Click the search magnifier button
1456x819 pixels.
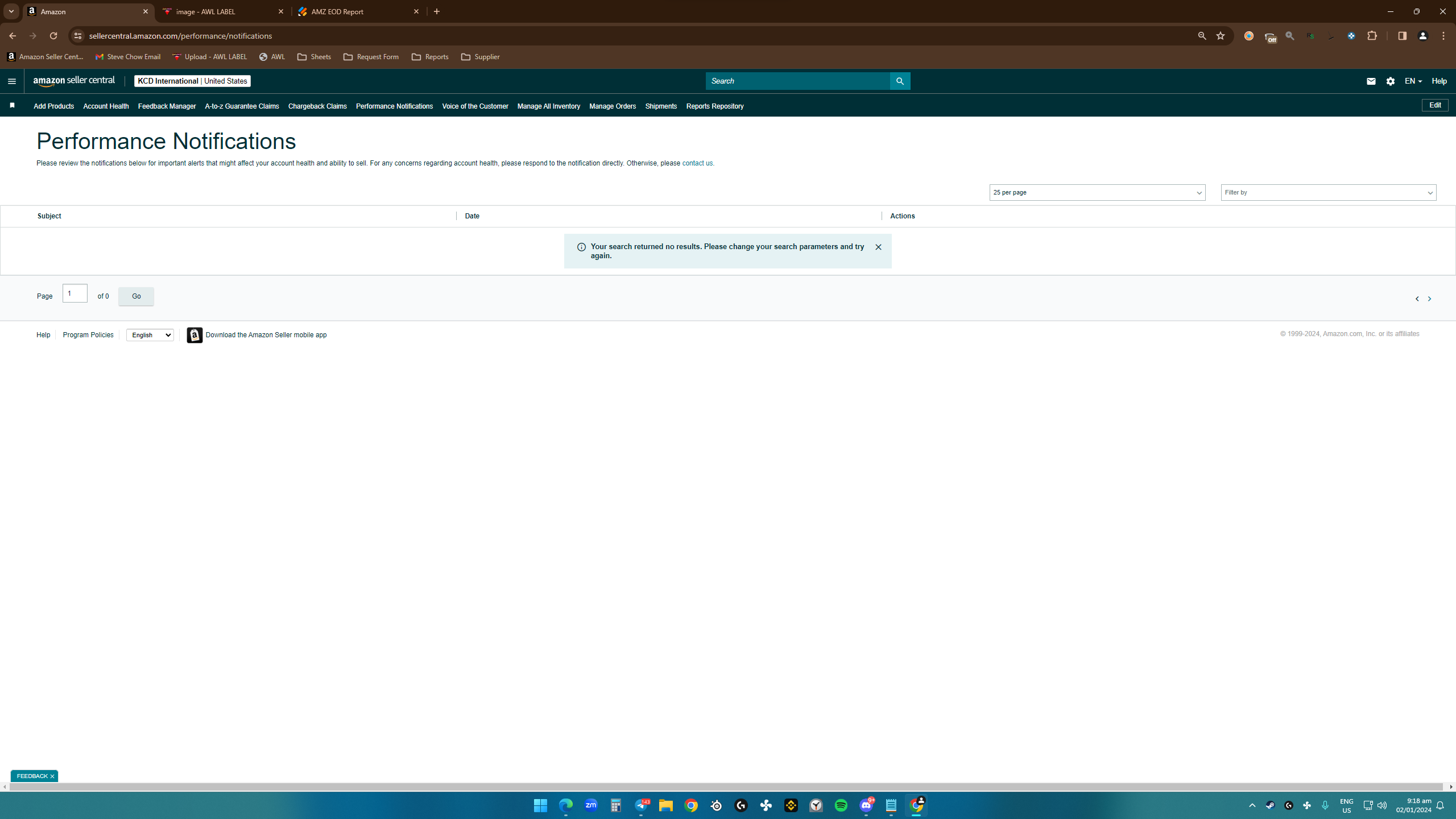pyautogui.click(x=900, y=81)
